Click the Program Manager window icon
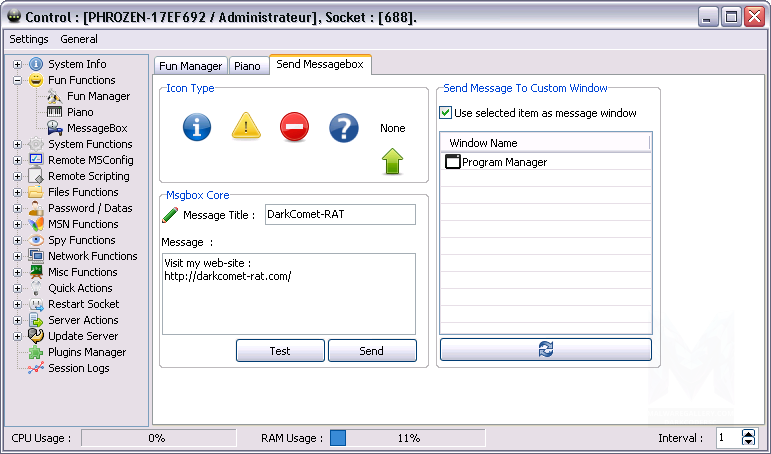 [x=452, y=162]
